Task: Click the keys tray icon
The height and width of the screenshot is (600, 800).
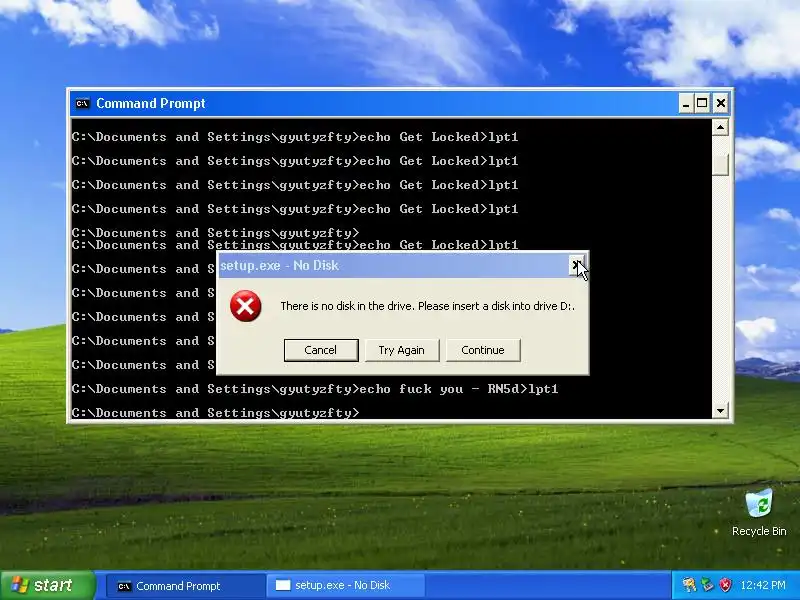Action: coord(689,585)
